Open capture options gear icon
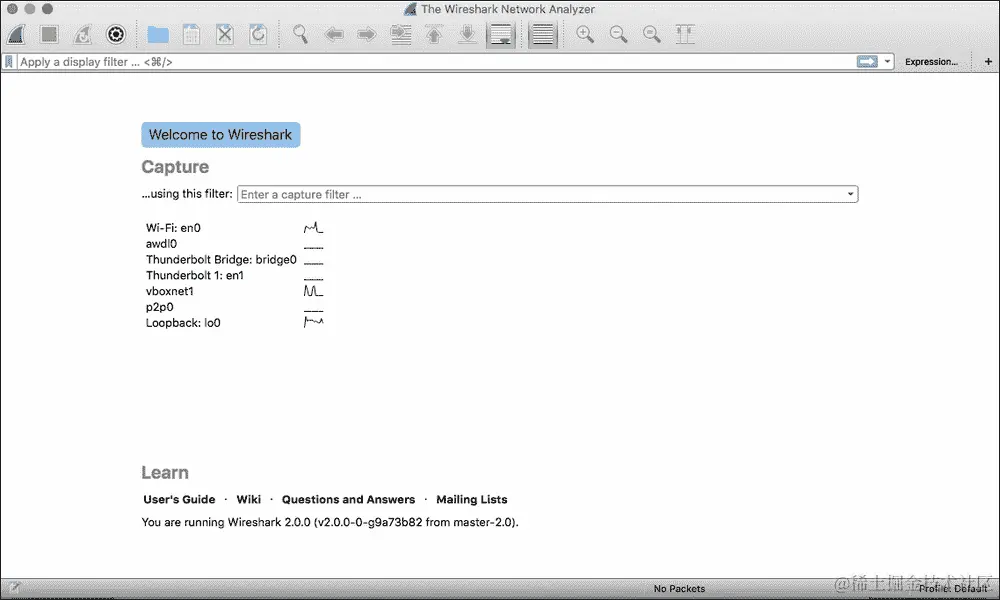 pos(115,34)
